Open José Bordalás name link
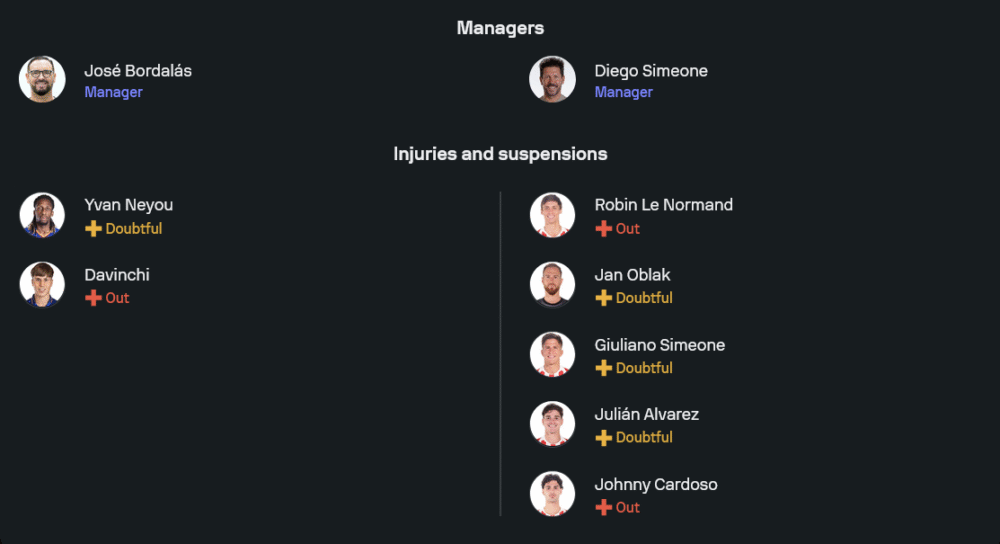Viewport: 1000px width, 544px height. coord(138,71)
